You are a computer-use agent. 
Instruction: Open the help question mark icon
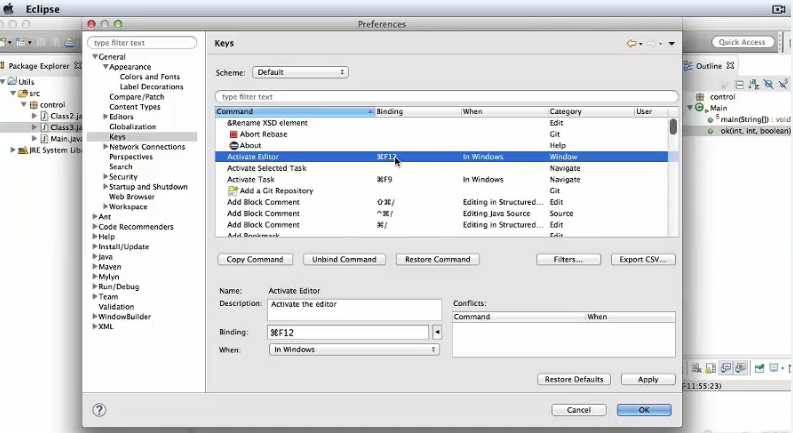tap(100, 410)
